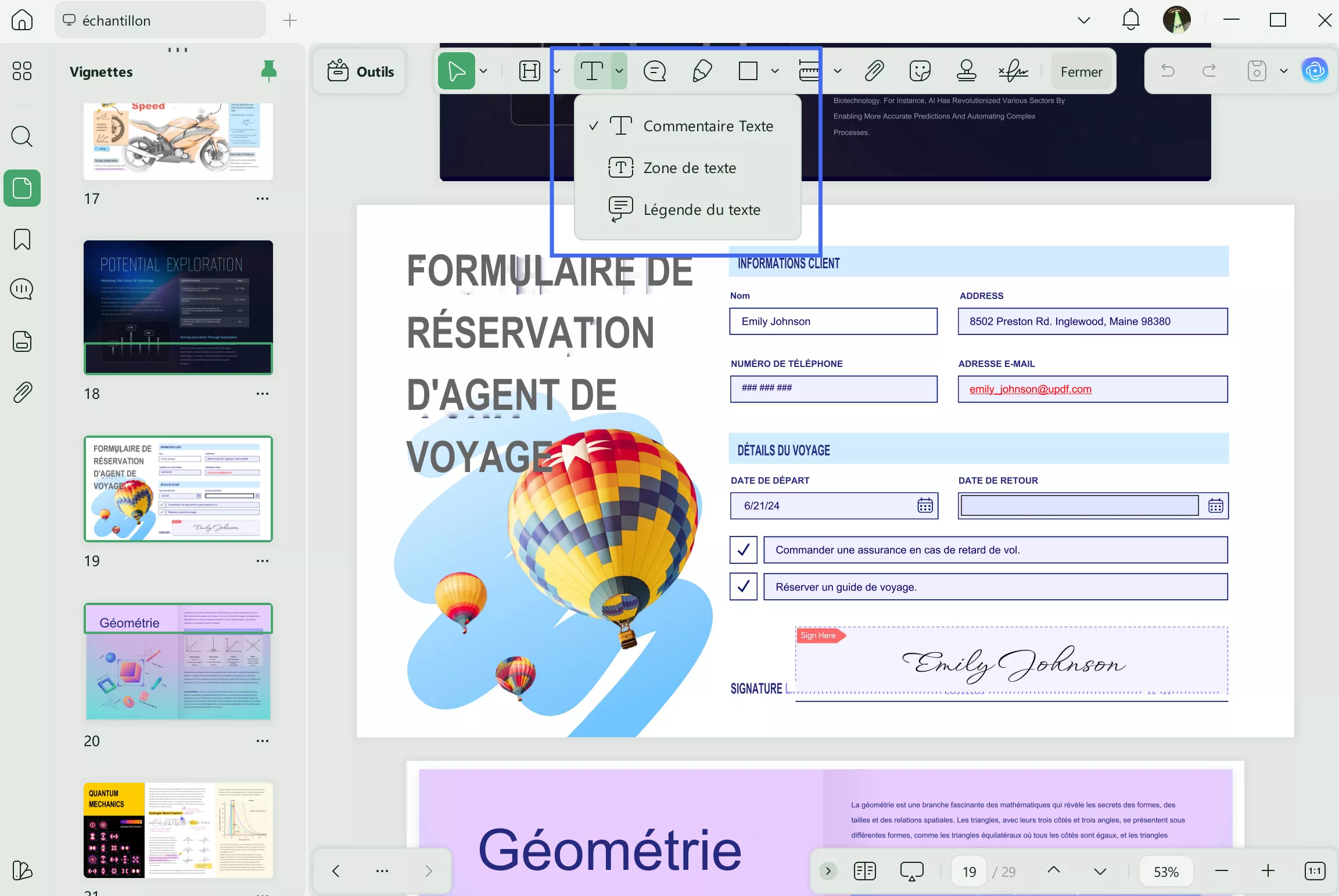1339x896 pixels.
Task: Choose Légende du texte option
Action: [x=701, y=210]
